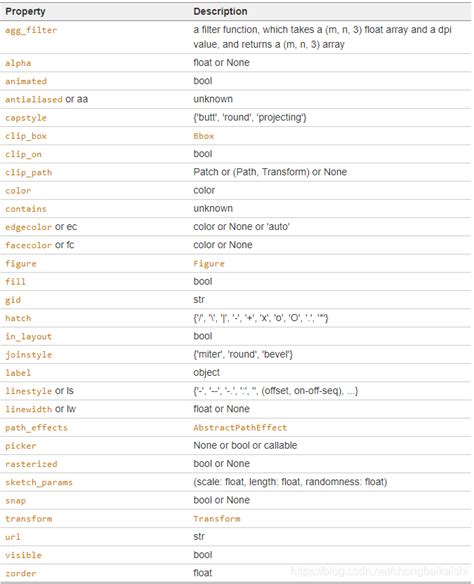474x584 pixels.
Task: Click the linewidth property link
Action: point(28,409)
